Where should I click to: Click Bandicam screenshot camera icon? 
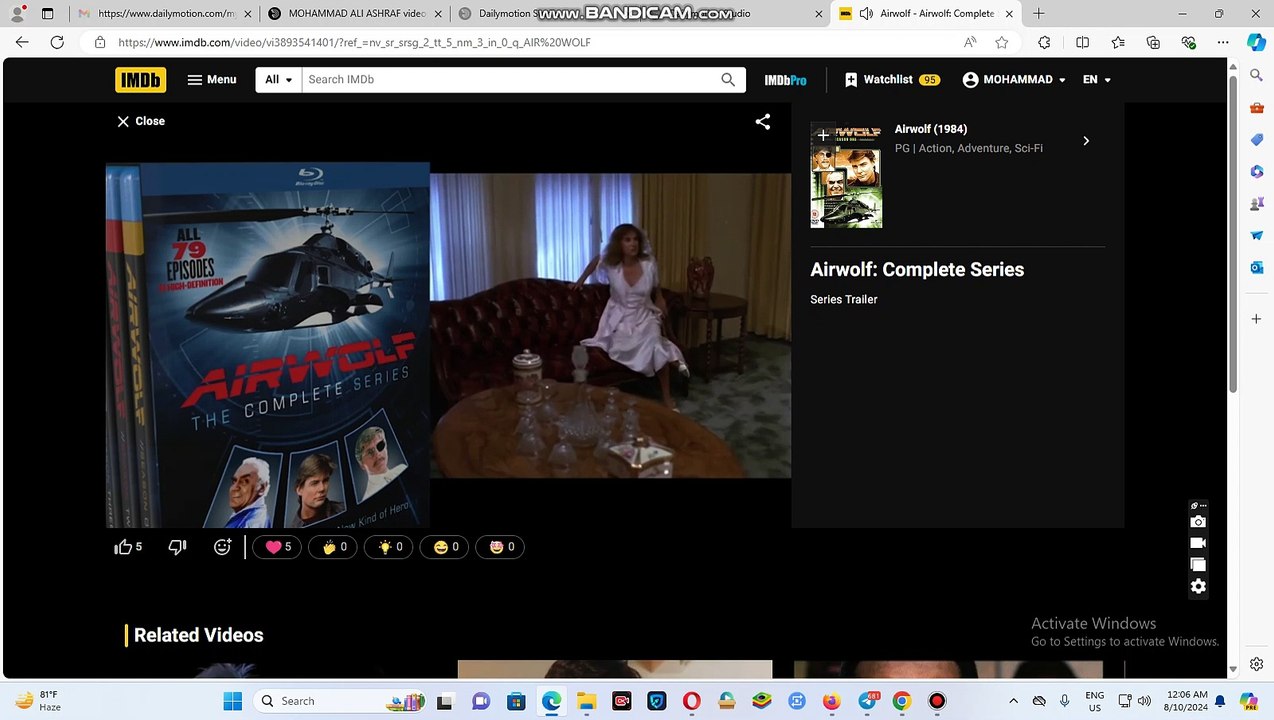tap(1198, 522)
